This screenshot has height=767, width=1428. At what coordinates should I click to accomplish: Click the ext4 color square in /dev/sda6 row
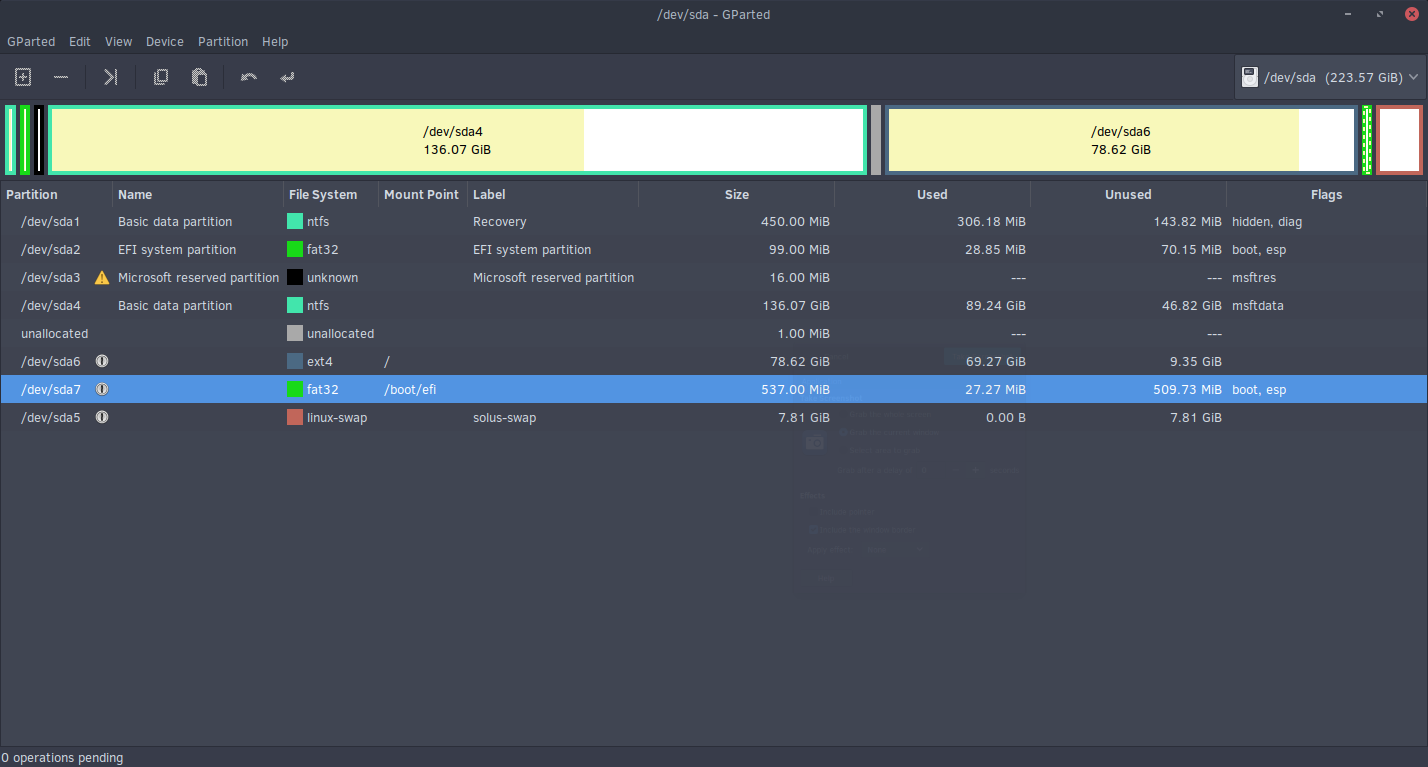pos(295,361)
